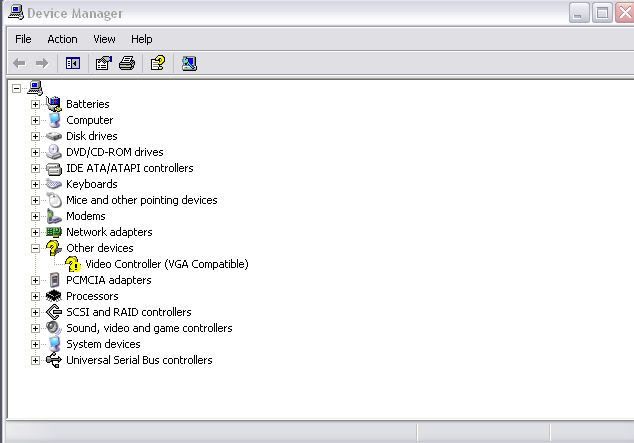Select the PCMCIA adapters label
The image size is (634, 443).
(109, 280)
